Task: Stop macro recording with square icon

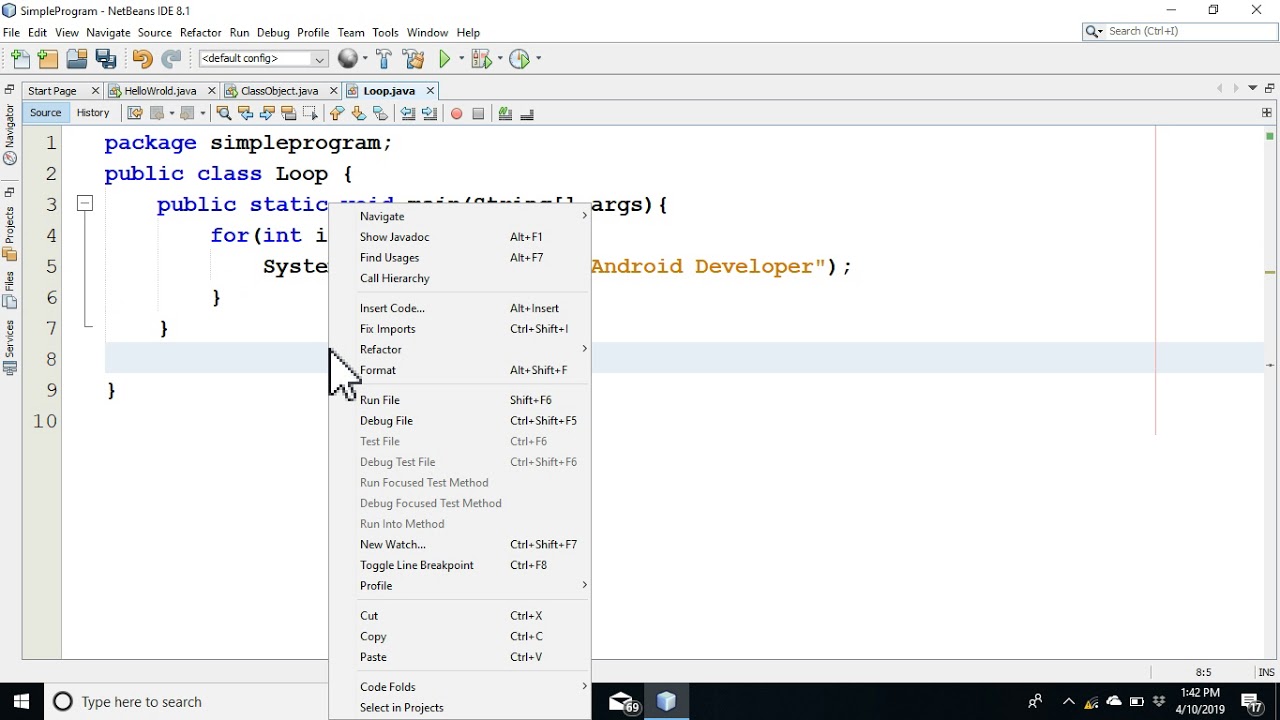Action: point(478,113)
